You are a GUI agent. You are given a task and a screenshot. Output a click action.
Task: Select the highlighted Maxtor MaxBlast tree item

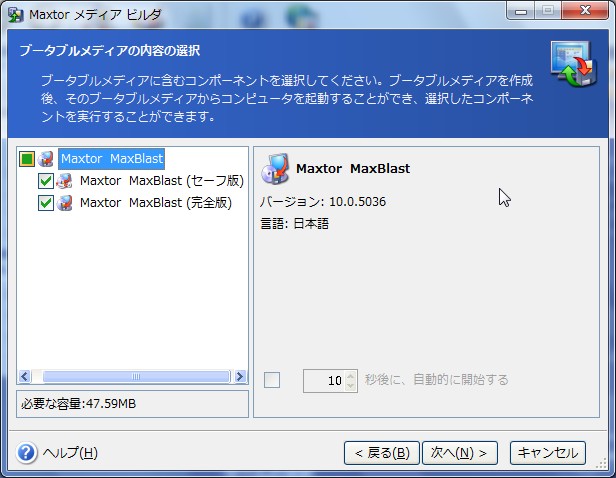[x=112, y=159]
